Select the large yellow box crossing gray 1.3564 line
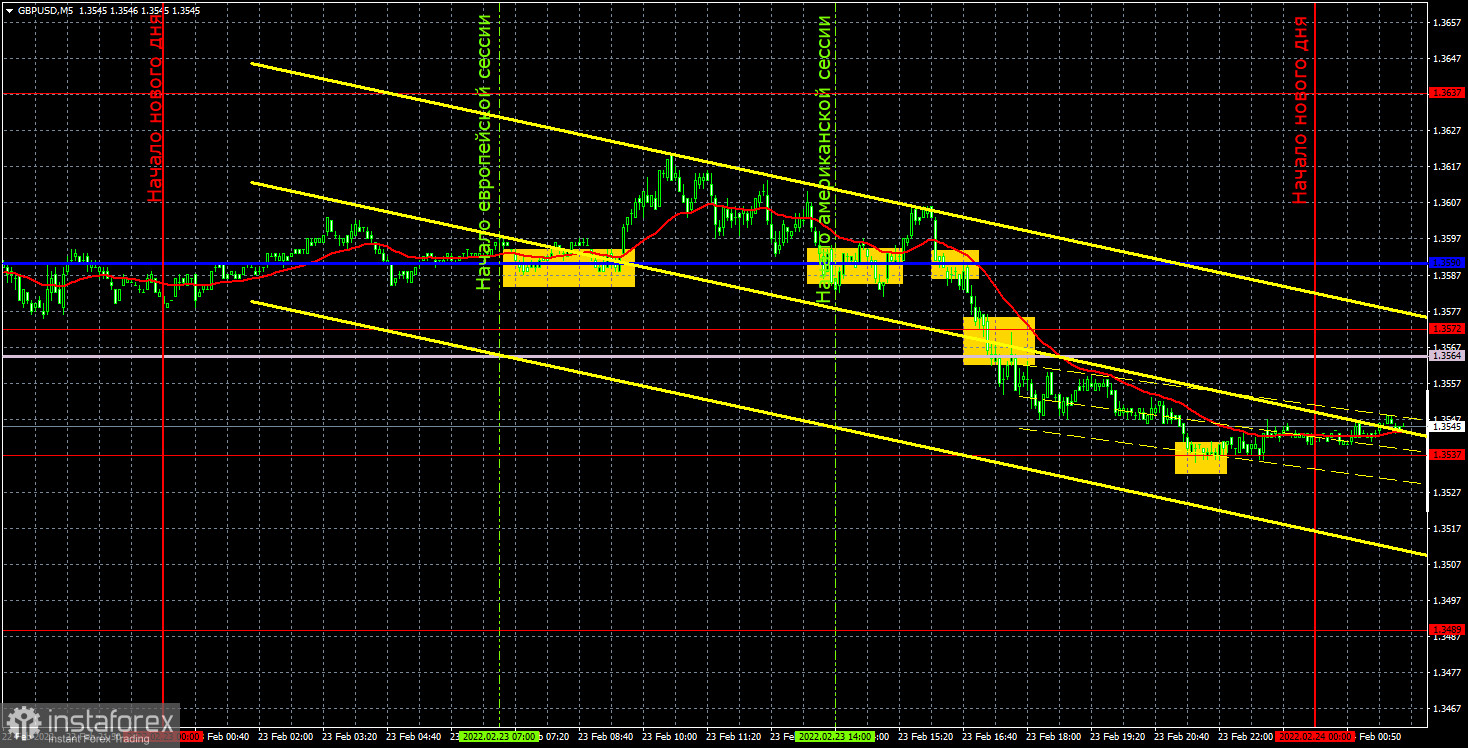This screenshot has width=1468, height=748. (x=998, y=341)
